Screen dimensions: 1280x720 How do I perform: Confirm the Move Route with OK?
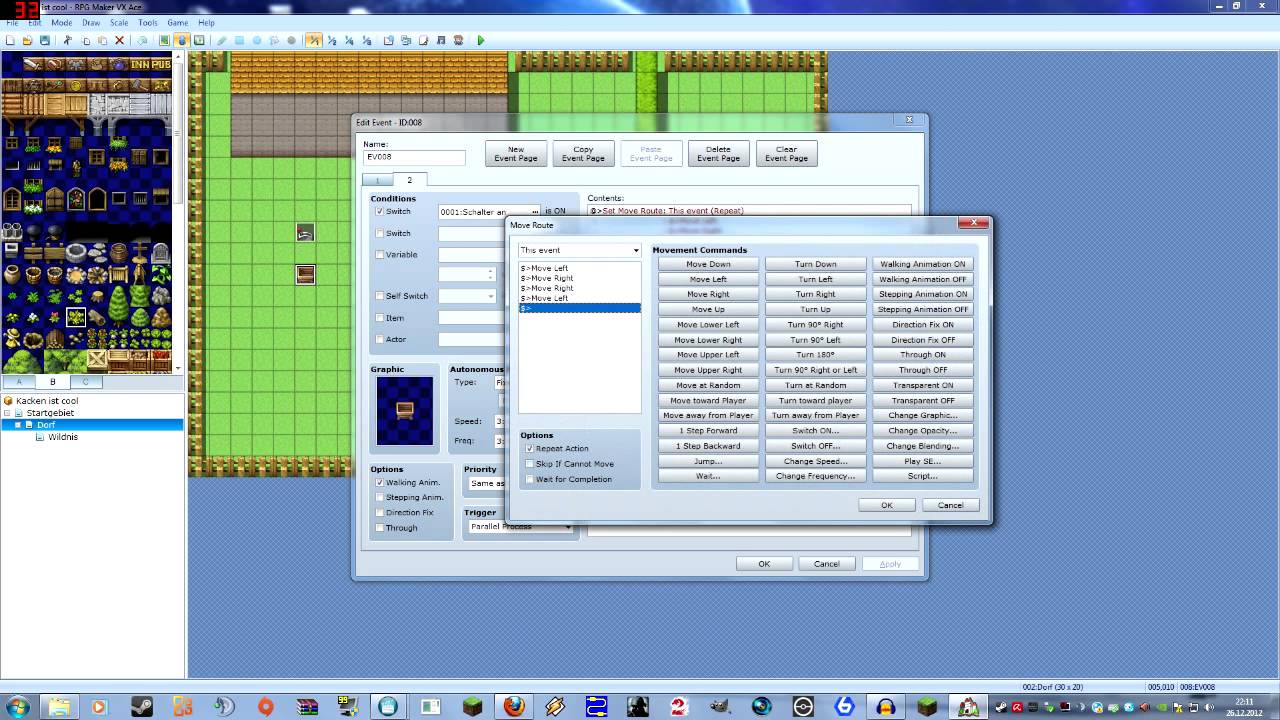886,505
